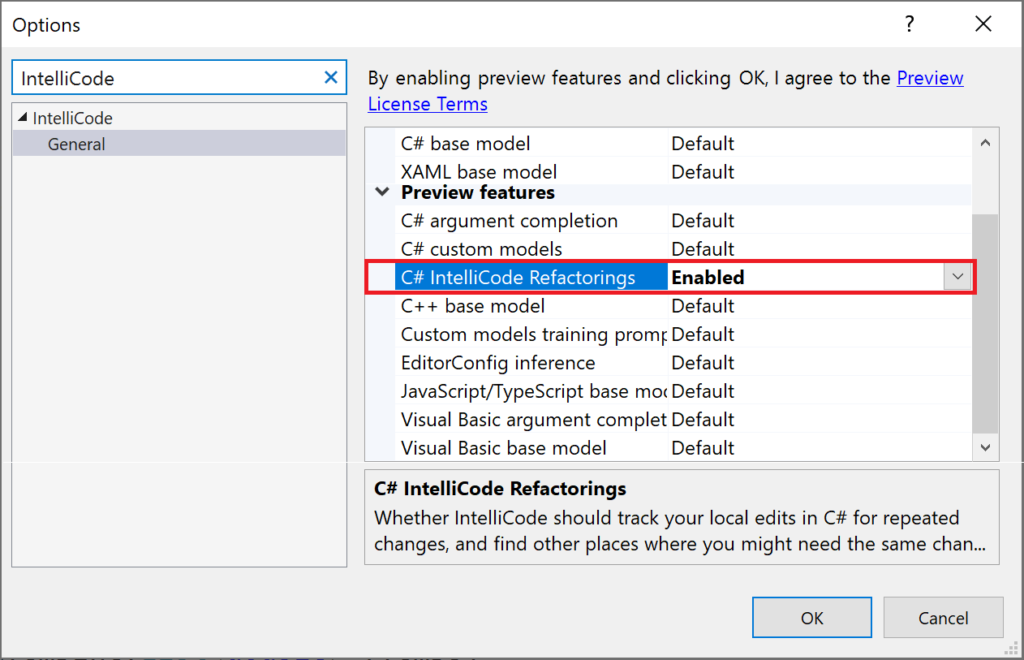Open the Preview License Terms link

(427, 103)
